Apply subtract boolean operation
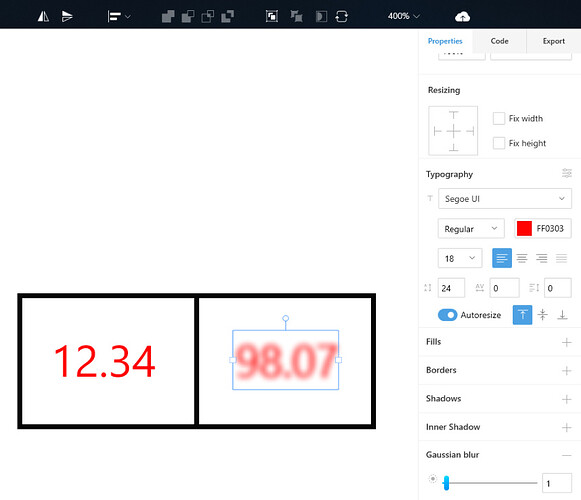This screenshot has width=581, height=500. click(188, 16)
